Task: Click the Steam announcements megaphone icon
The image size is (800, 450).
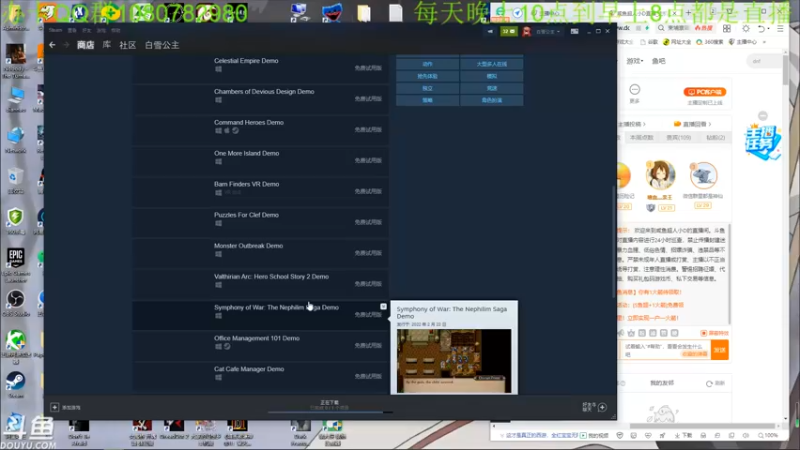Action: 490,31
